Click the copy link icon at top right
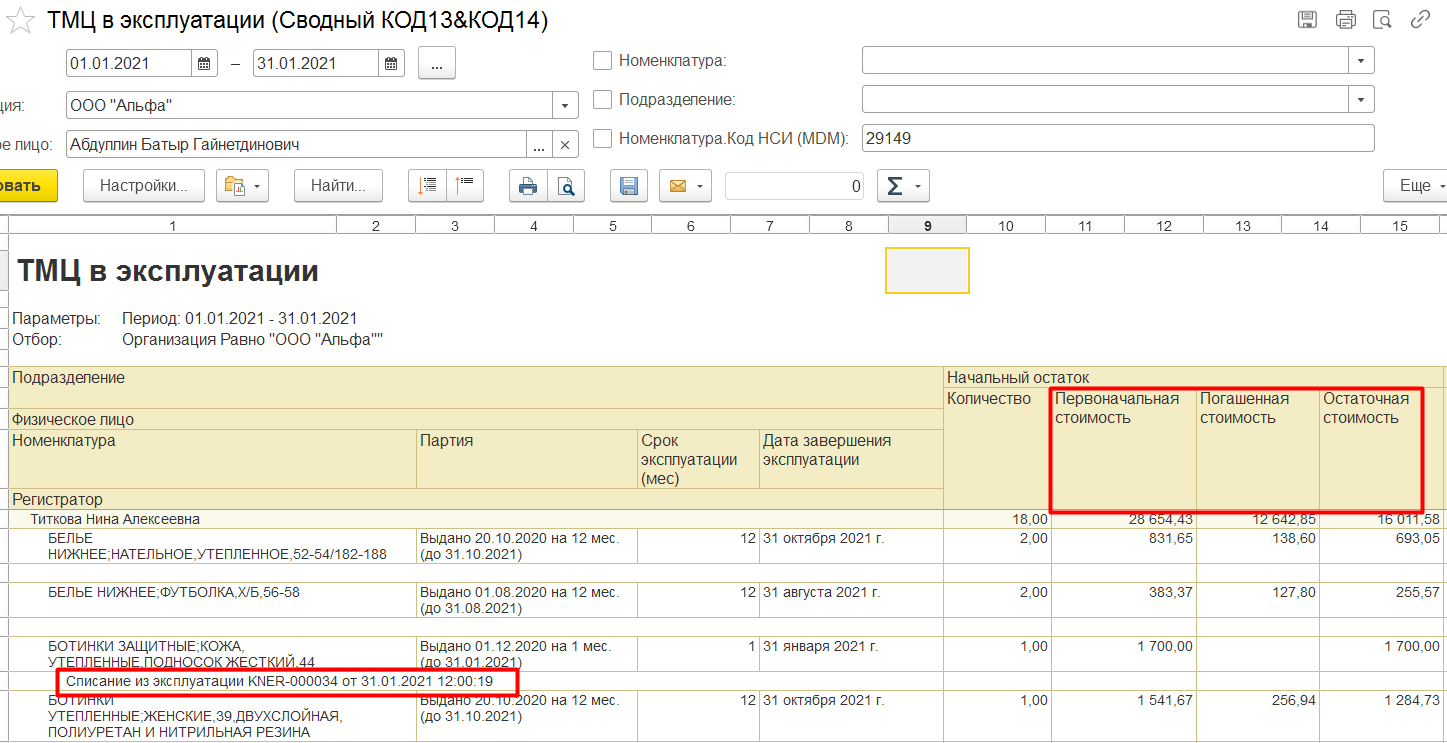This screenshot has height=743, width=1447. [x=1419, y=19]
